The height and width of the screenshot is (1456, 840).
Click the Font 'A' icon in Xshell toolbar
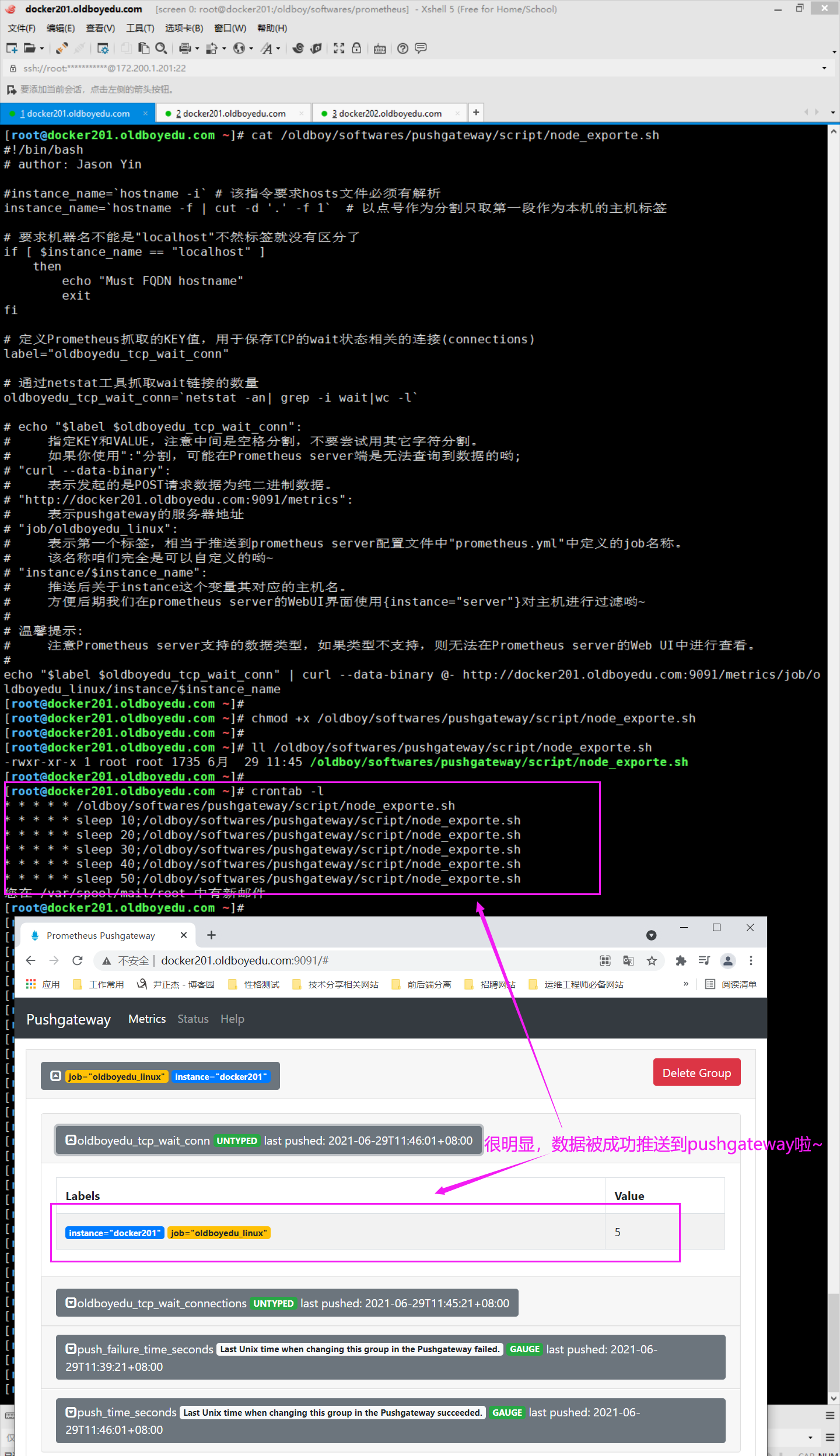tap(267, 48)
